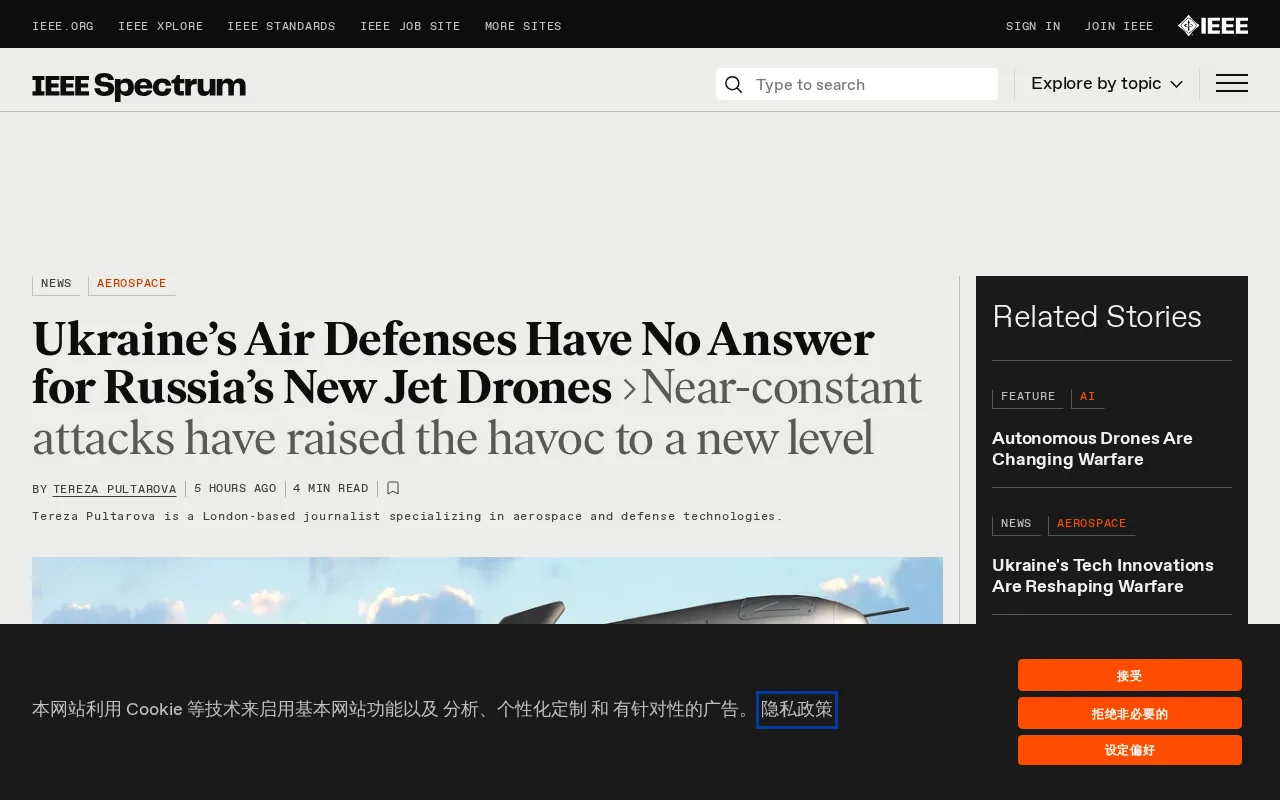Open IEEE XPLORE site link
This screenshot has width=1280, height=800.
tap(161, 27)
